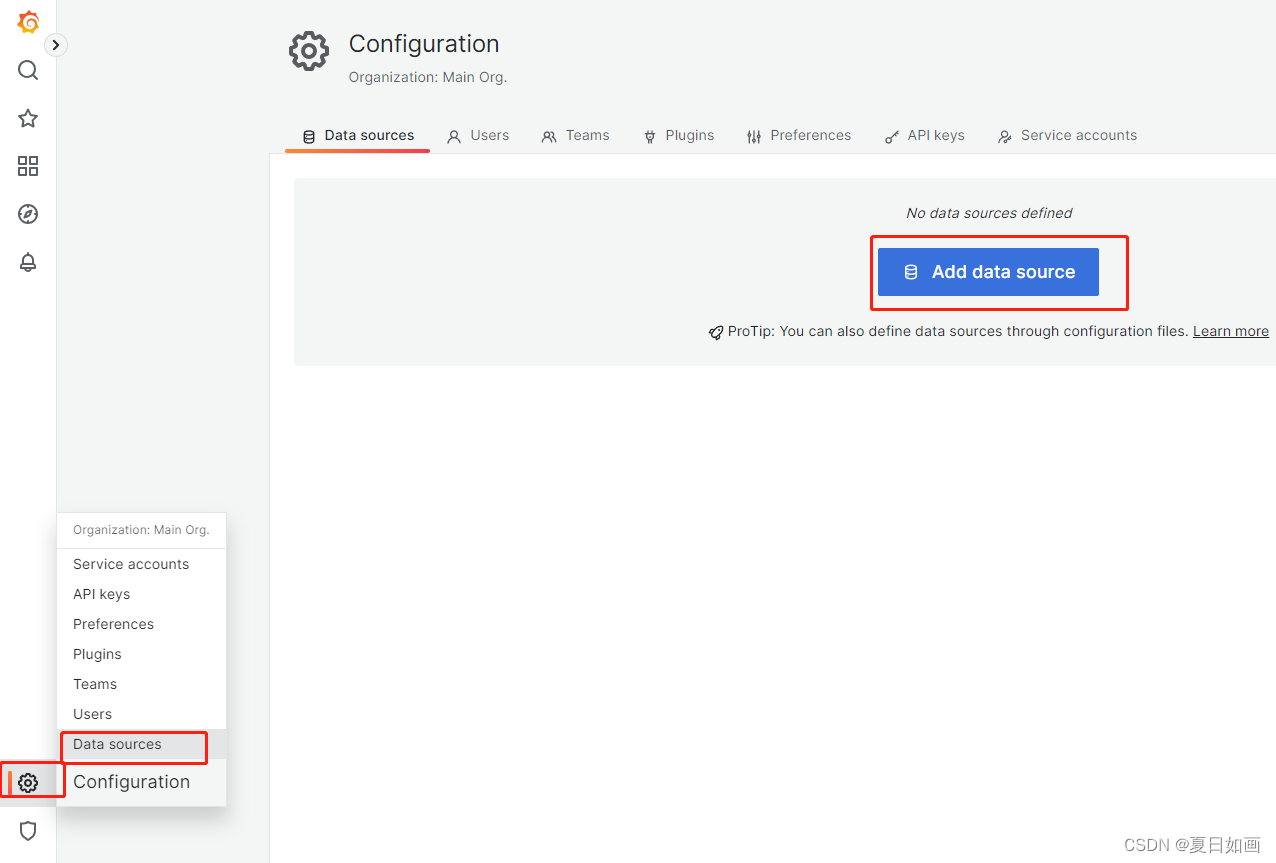
Task: Follow the Learn more link
Action: (x=1230, y=331)
